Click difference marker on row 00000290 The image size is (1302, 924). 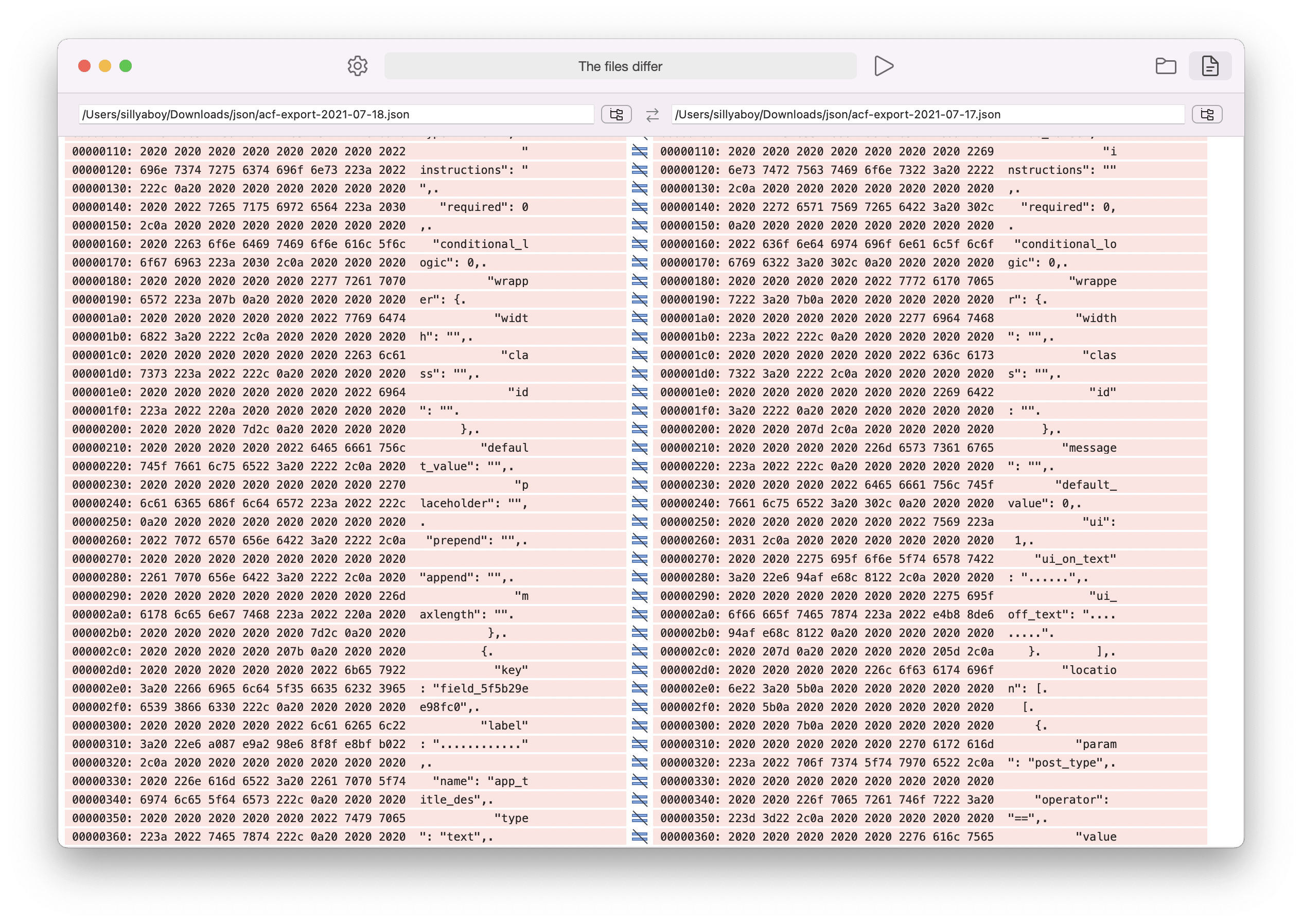[x=640, y=596]
